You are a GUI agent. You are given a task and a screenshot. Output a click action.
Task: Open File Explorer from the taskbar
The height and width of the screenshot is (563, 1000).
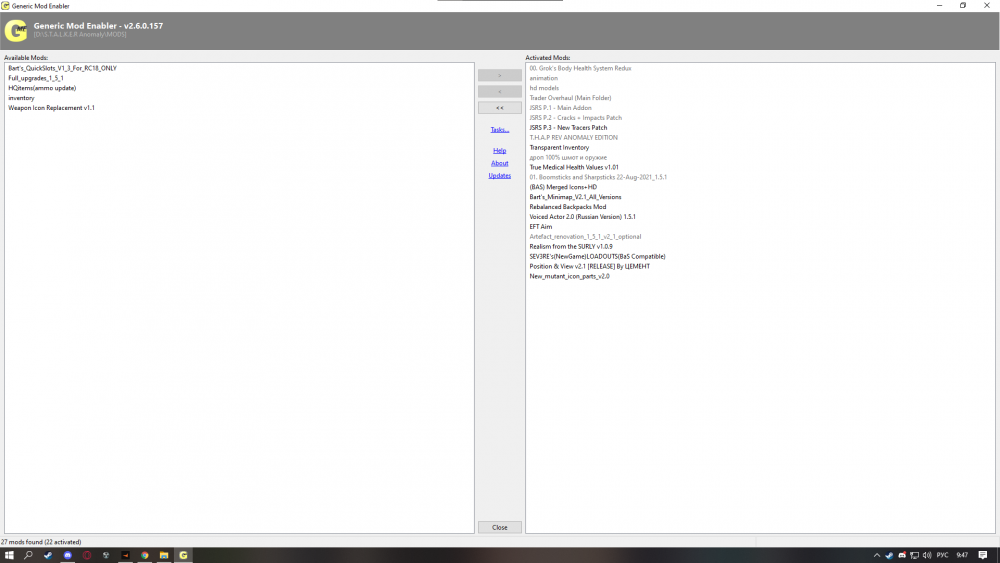(x=164, y=555)
